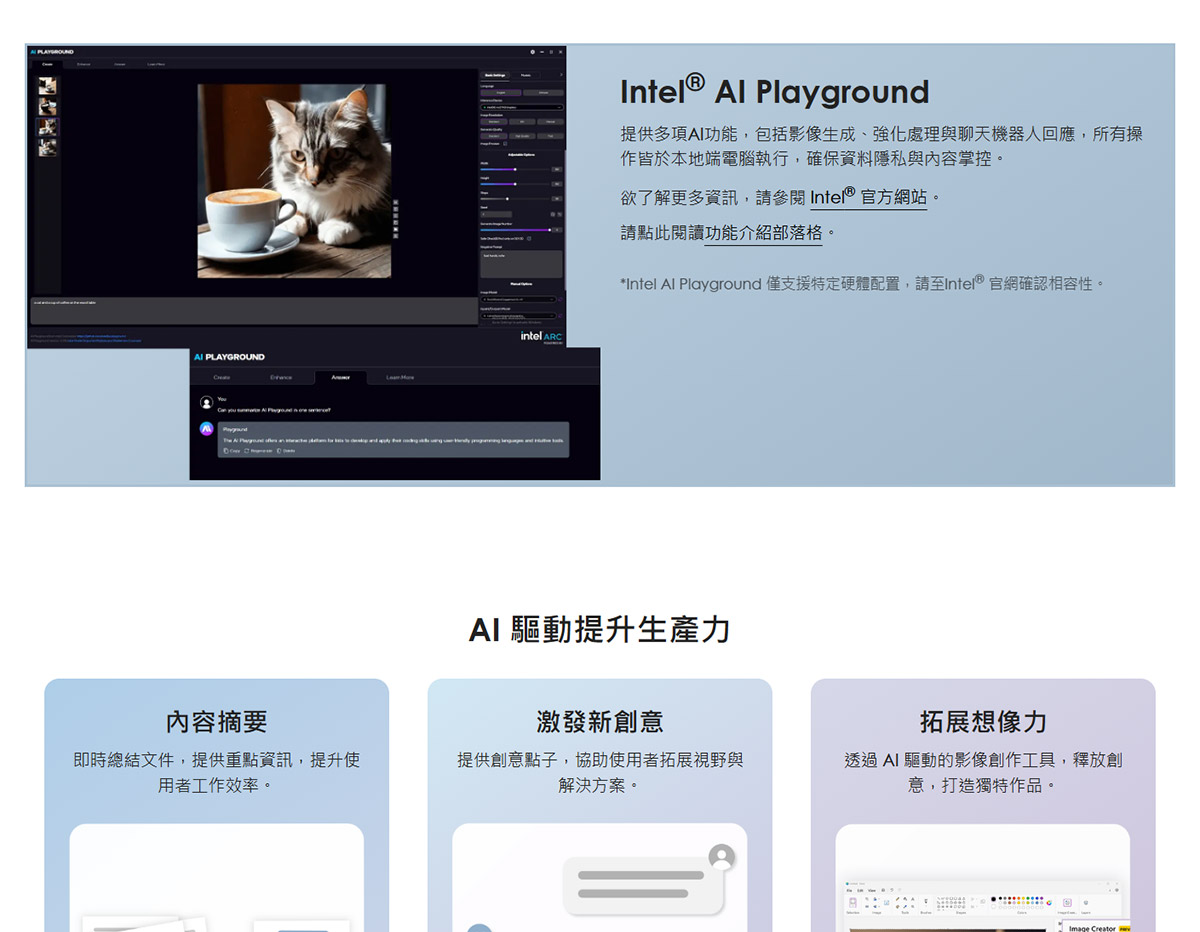Select Manual image resolution option
This screenshot has width=1200, height=932.
(550, 121)
